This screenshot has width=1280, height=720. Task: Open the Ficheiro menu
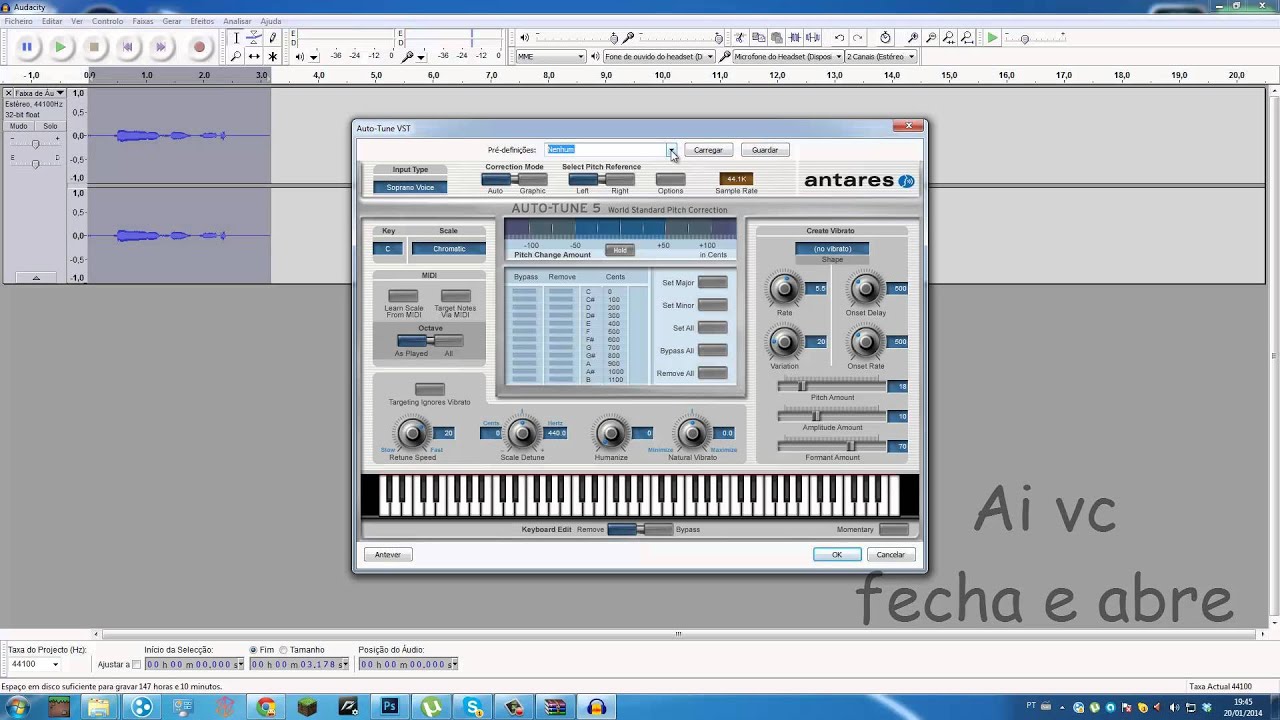point(18,21)
